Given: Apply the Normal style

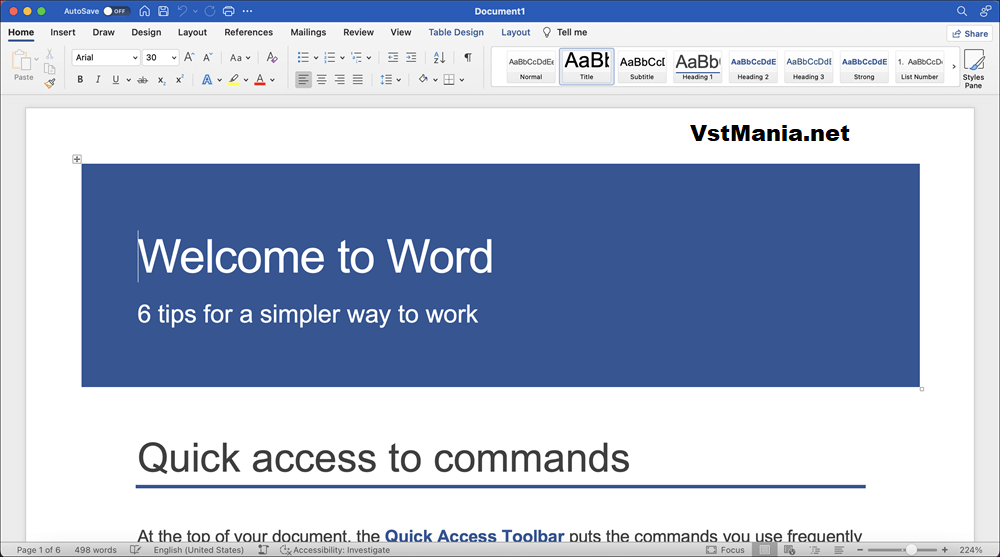Looking at the screenshot, I should click(x=531, y=66).
